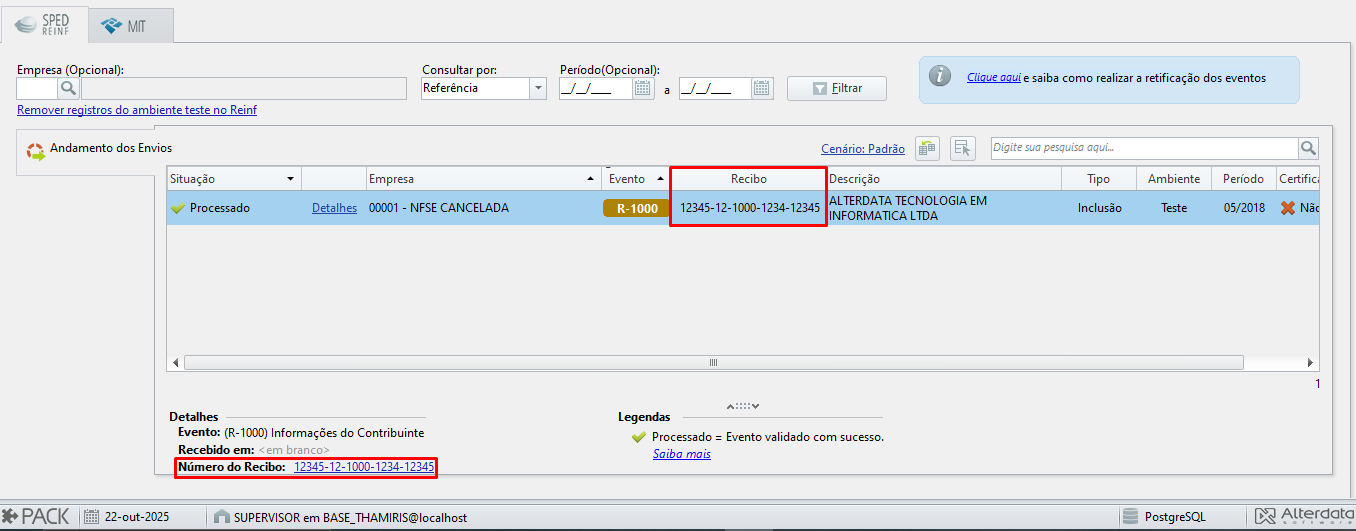Select the Andamento dos Envios tab
Viewport: 1356px width, 531px height.
coord(86,149)
